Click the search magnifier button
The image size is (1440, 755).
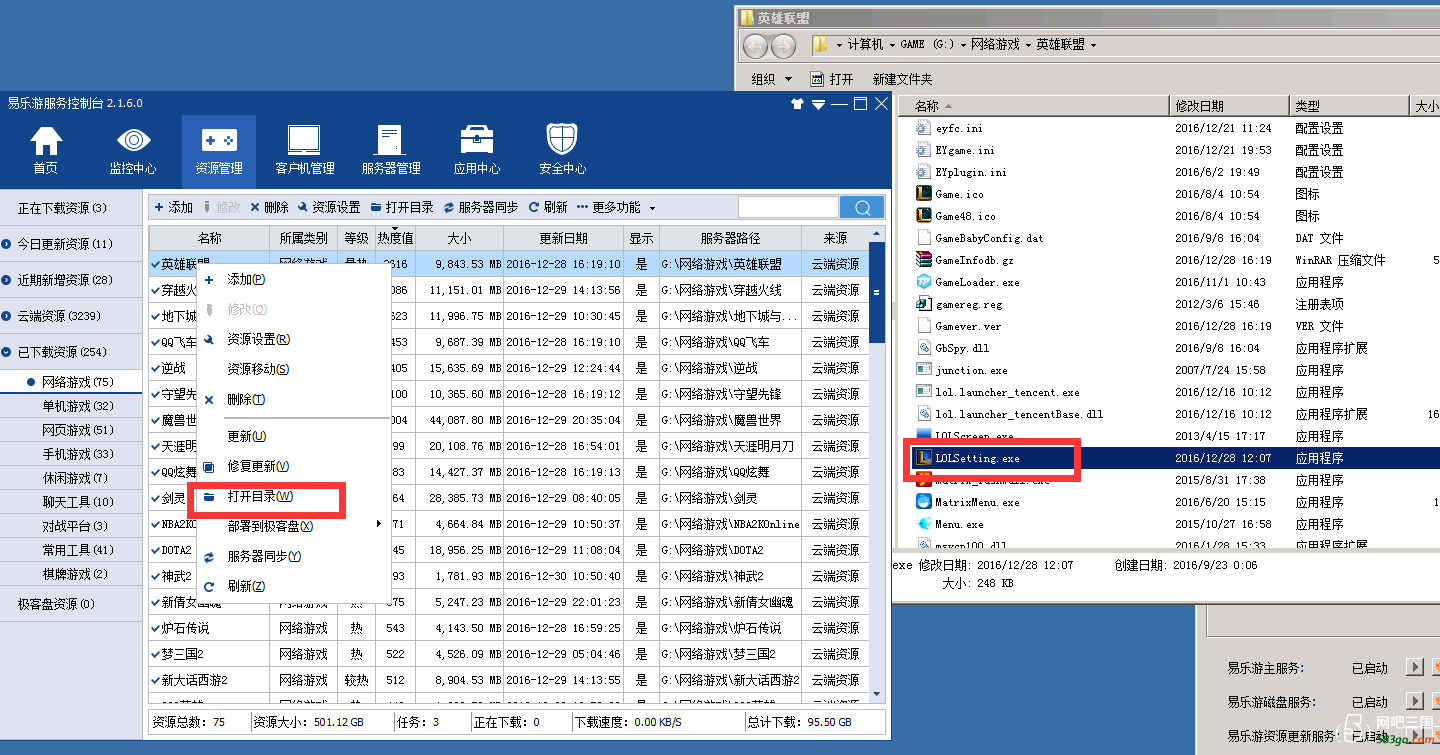tap(862, 207)
